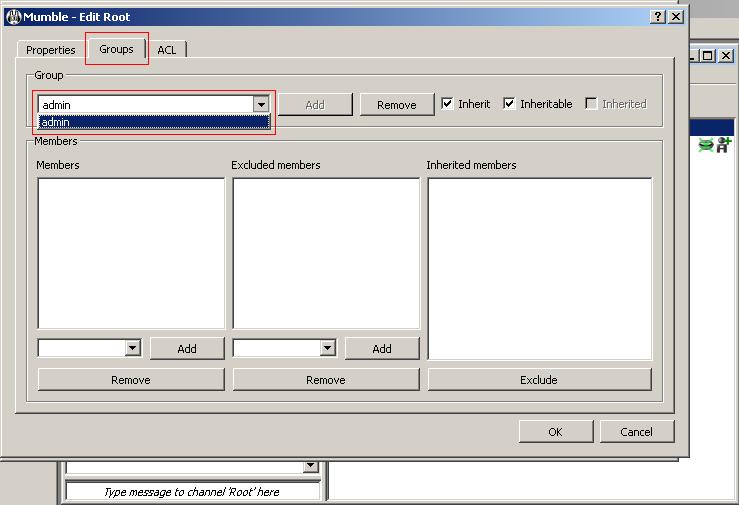Click the question mark help button in title bar
Image resolution: width=739 pixels, height=505 pixels.
tap(658, 17)
